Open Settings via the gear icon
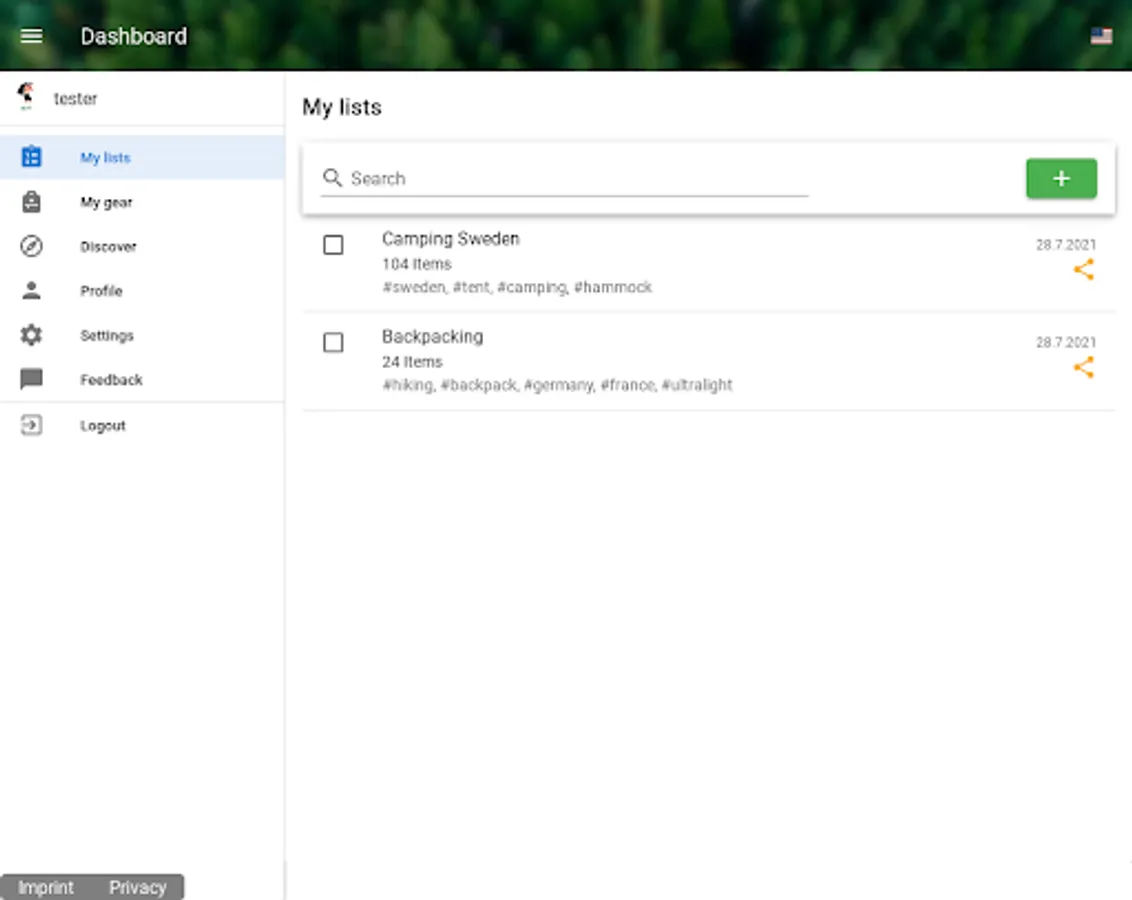1132x900 pixels. [x=31, y=335]
